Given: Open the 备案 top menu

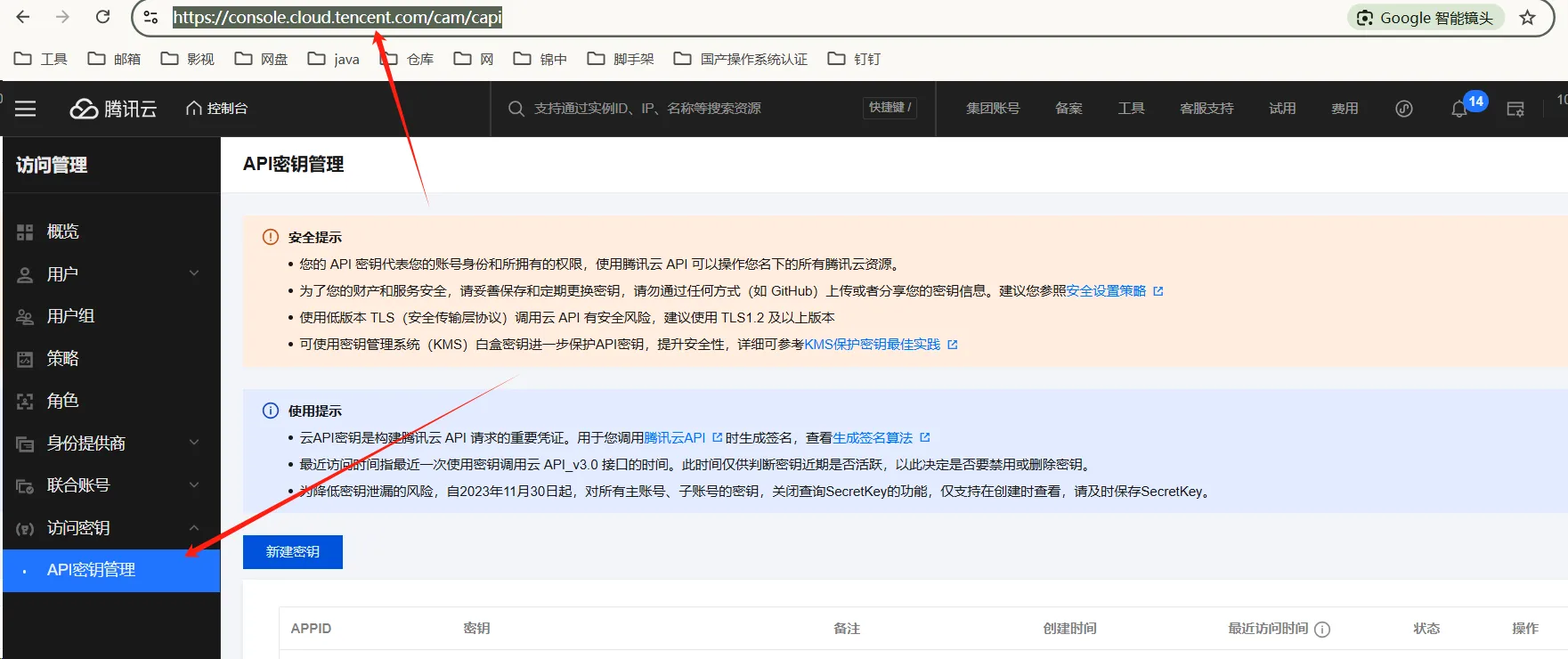Looking at the screenshot, I should [1068, 109].
